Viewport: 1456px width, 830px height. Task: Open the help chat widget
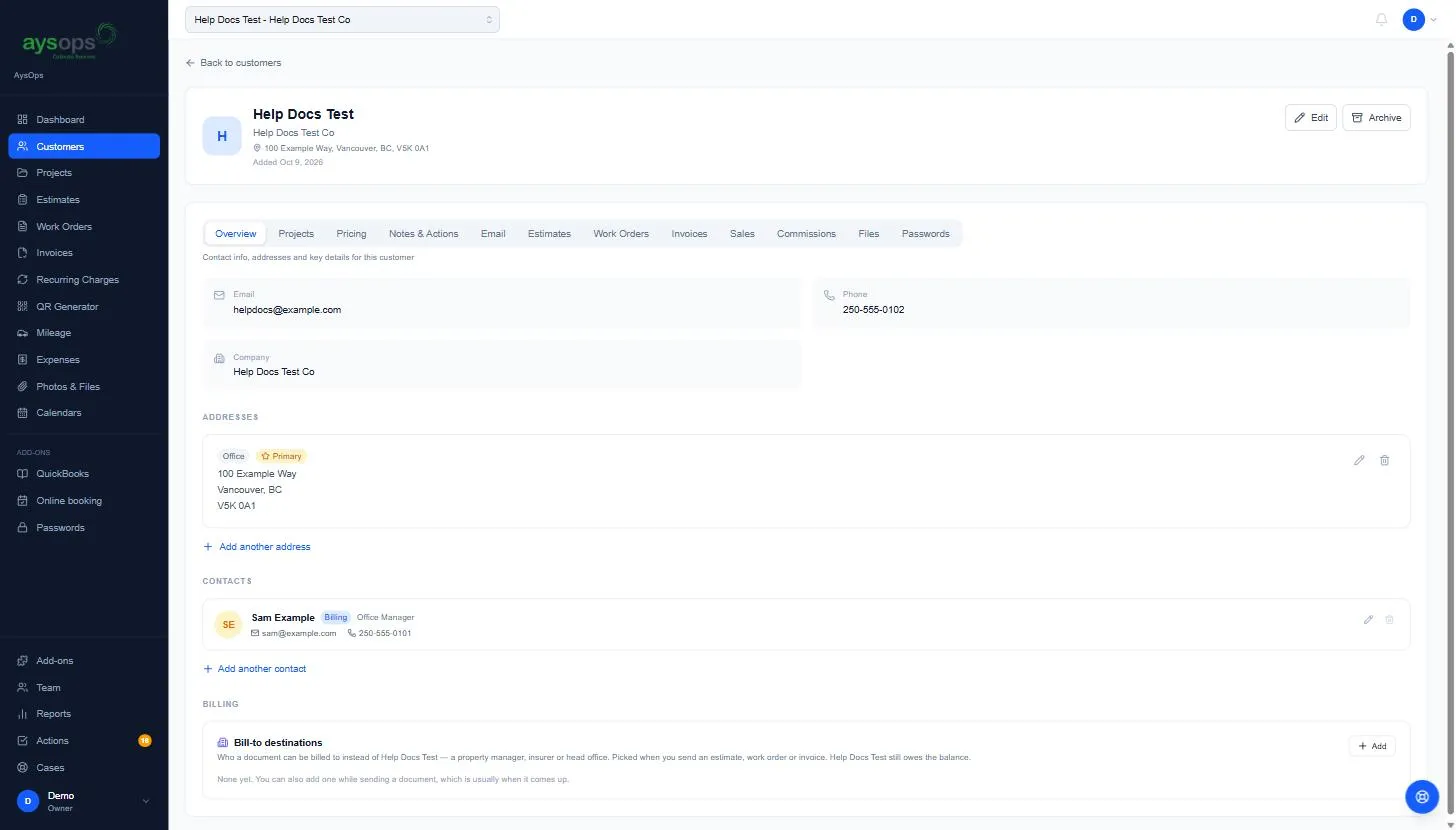tap(1421, 796)
